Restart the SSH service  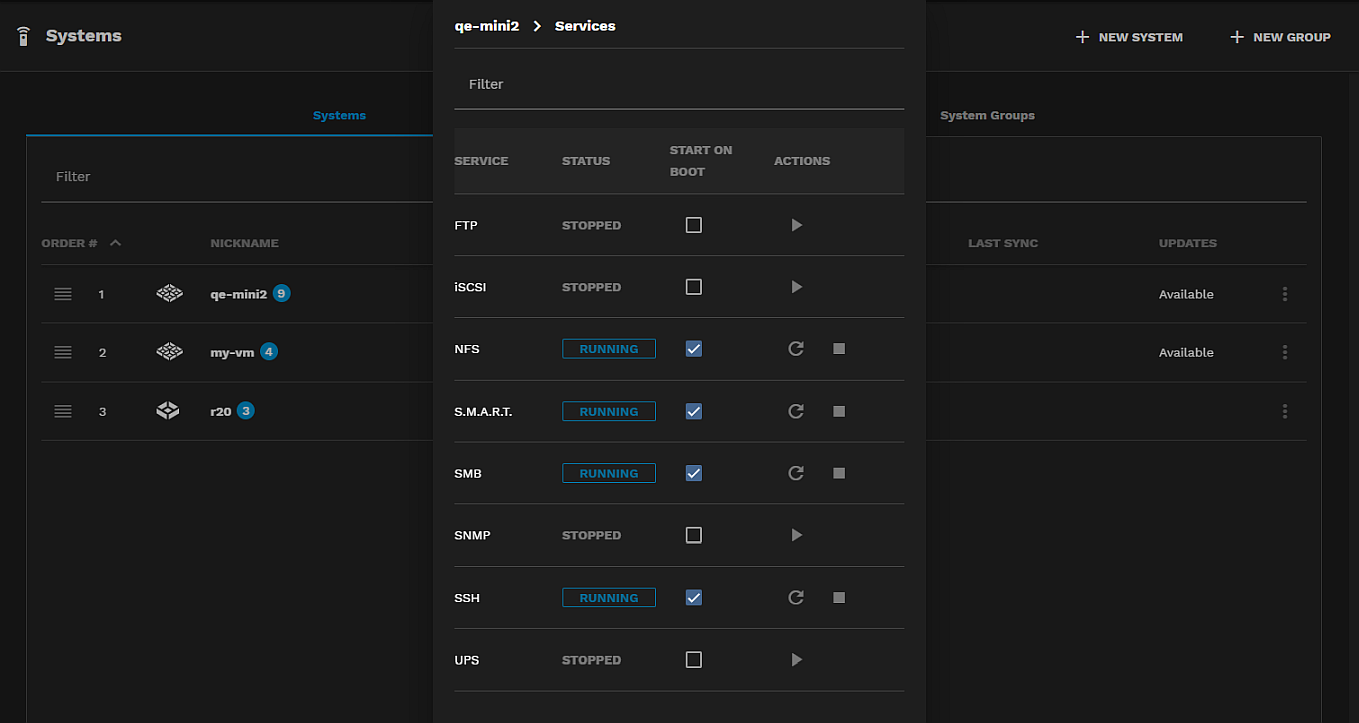click(x=796, y=597)
